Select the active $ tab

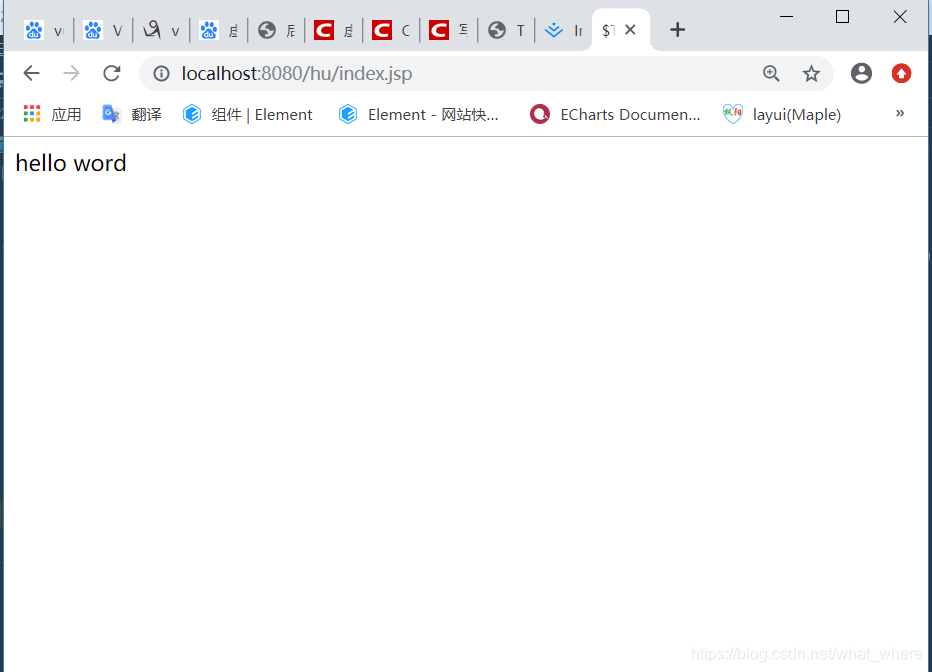click(609, 30)
